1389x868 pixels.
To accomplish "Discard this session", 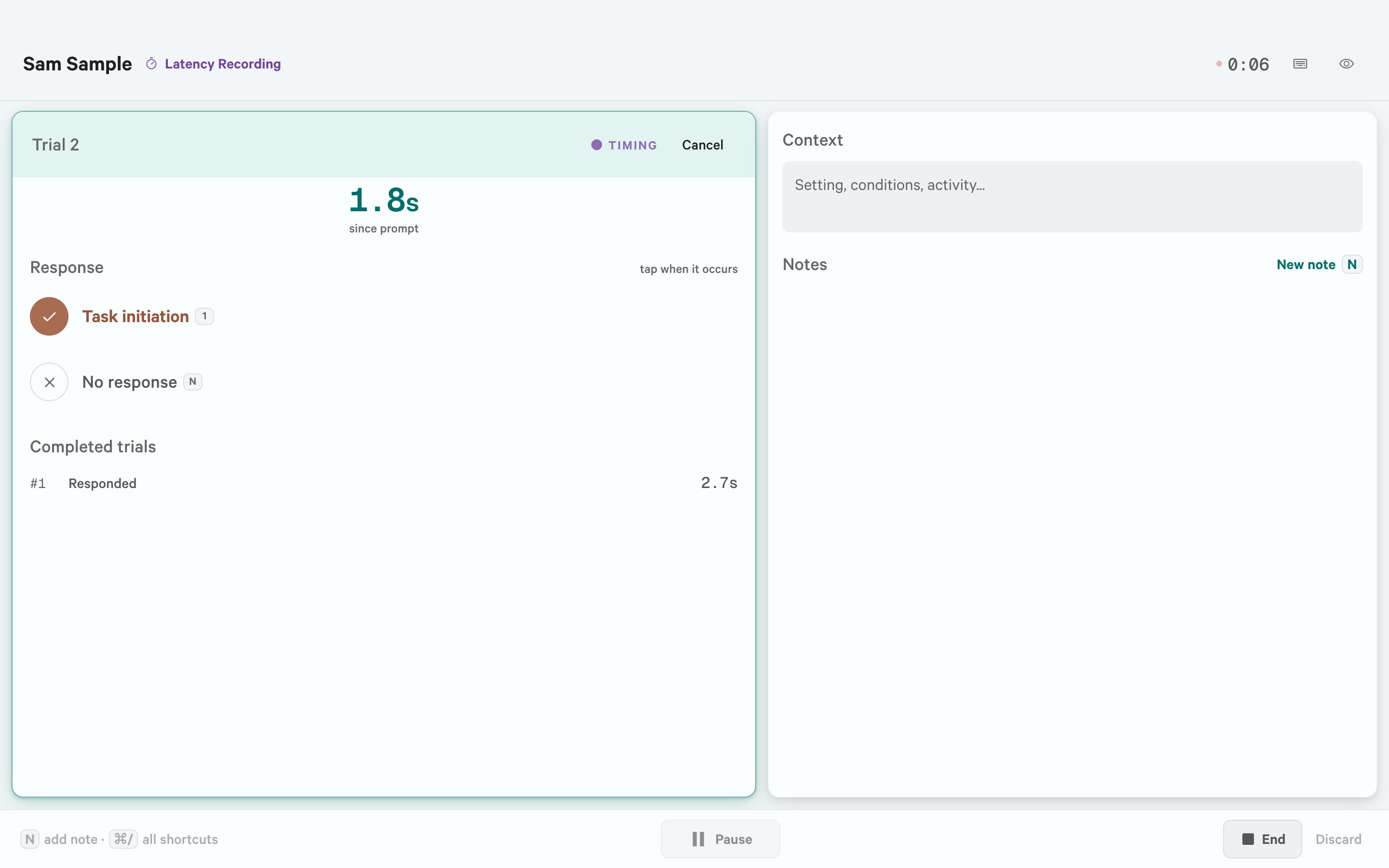I will point(1338,839).
